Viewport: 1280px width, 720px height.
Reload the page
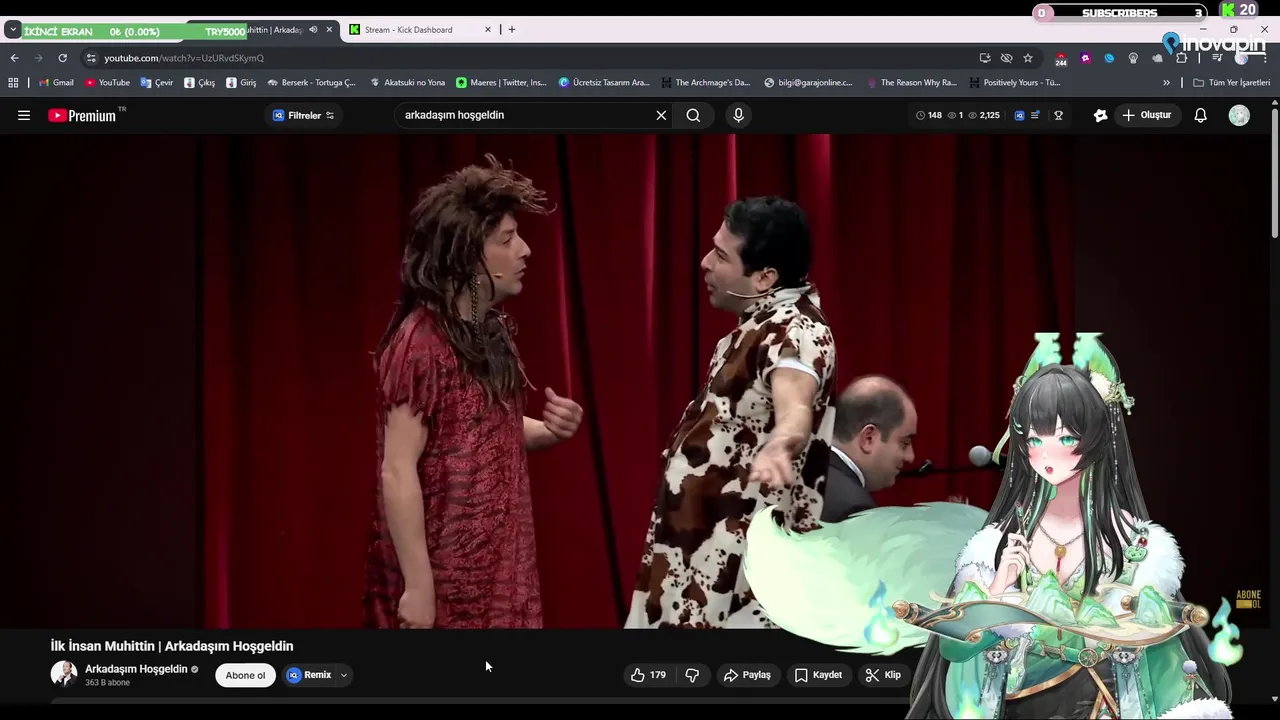[x=62, y=58]
